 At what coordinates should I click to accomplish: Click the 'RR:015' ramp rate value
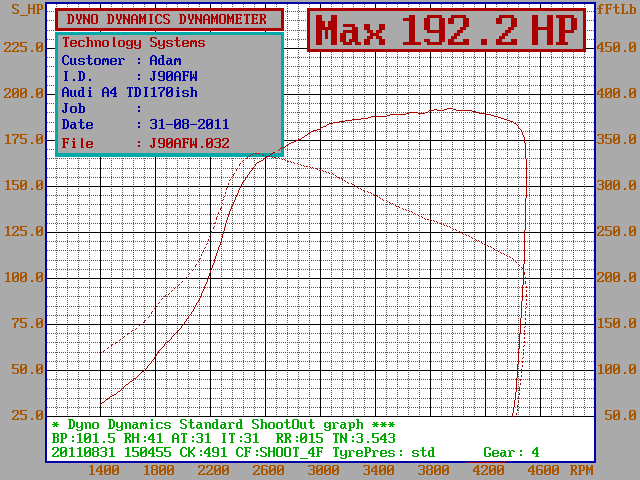click(x=300, y=438)
